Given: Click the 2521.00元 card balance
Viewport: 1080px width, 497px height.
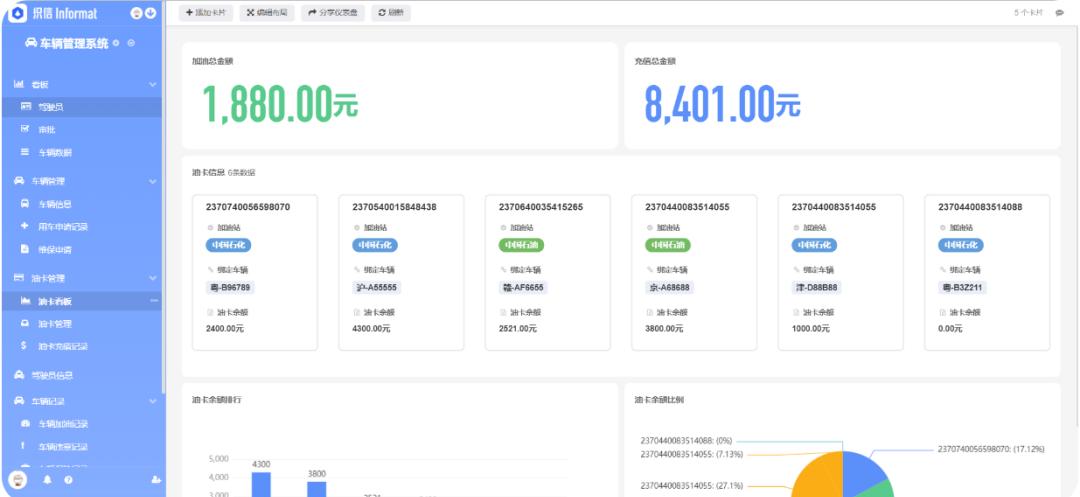Looking at the screenshot, I should coord(518,329).
